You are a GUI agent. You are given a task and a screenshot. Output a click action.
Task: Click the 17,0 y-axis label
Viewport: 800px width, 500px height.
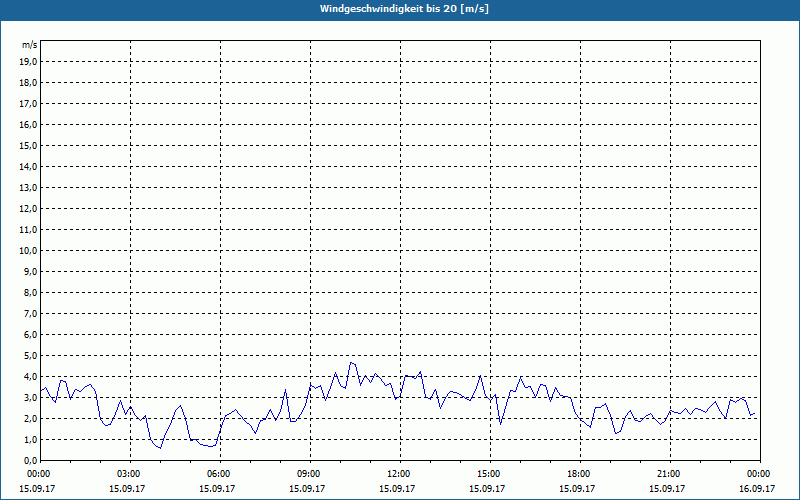(28, 104)
